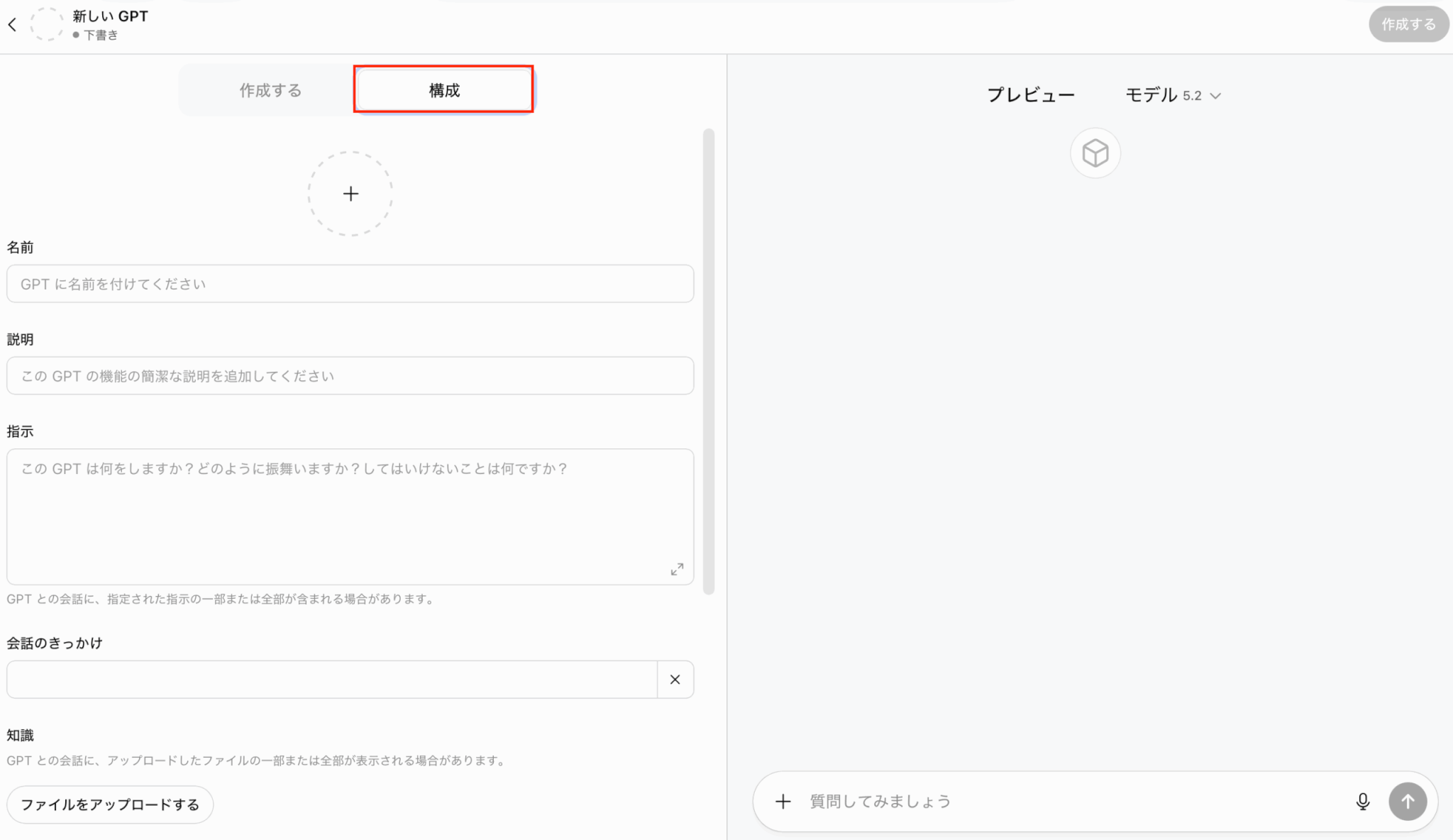
Task: Click the top-right 作成する button
Action: (1408, 24)
